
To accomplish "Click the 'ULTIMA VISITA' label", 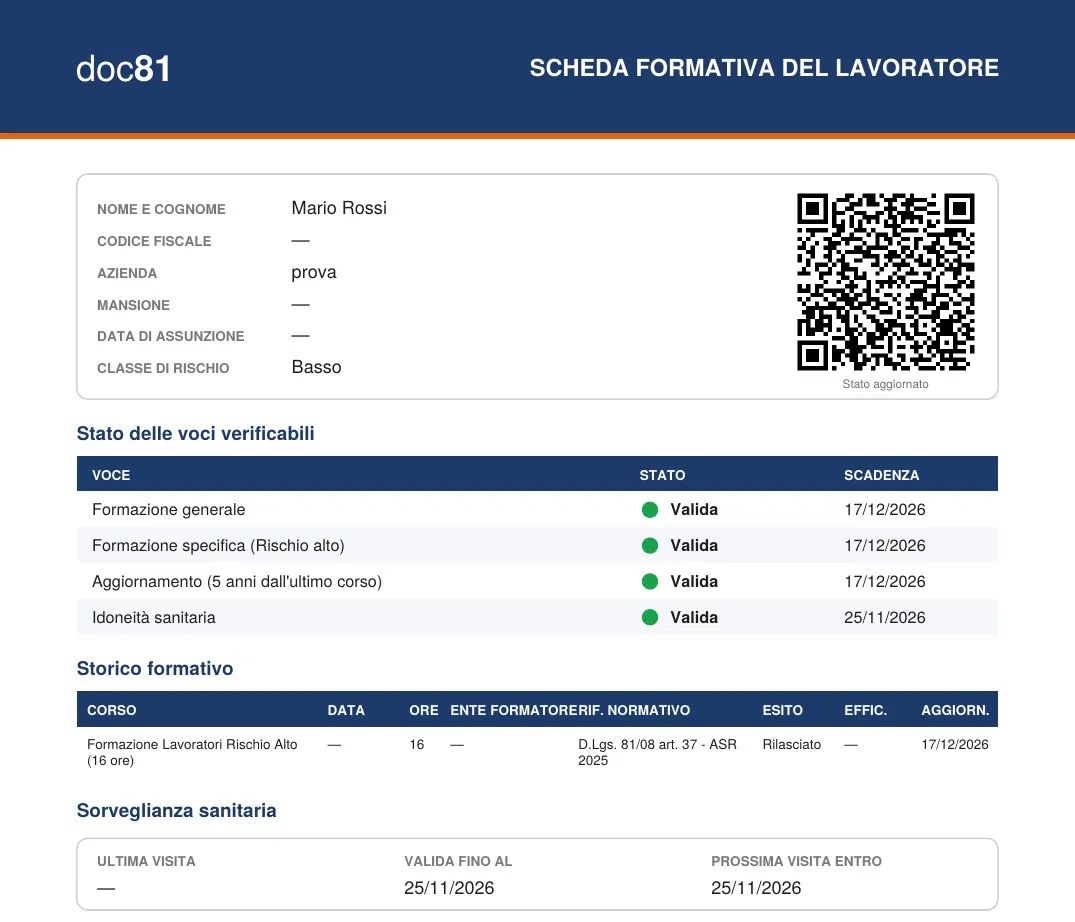I will (146, 861).
